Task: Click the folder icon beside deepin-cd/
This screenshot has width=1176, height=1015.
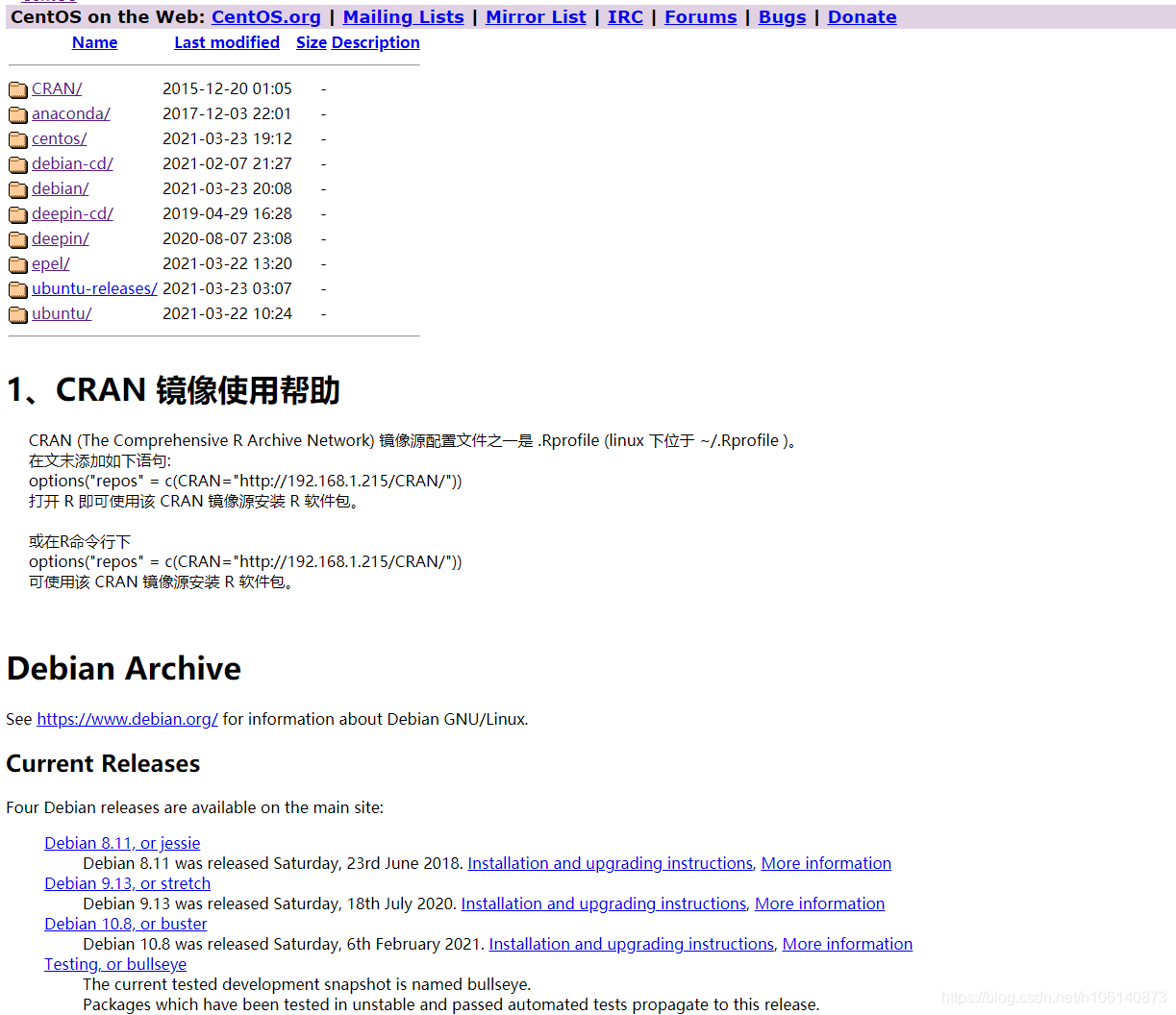Action: 18,214
